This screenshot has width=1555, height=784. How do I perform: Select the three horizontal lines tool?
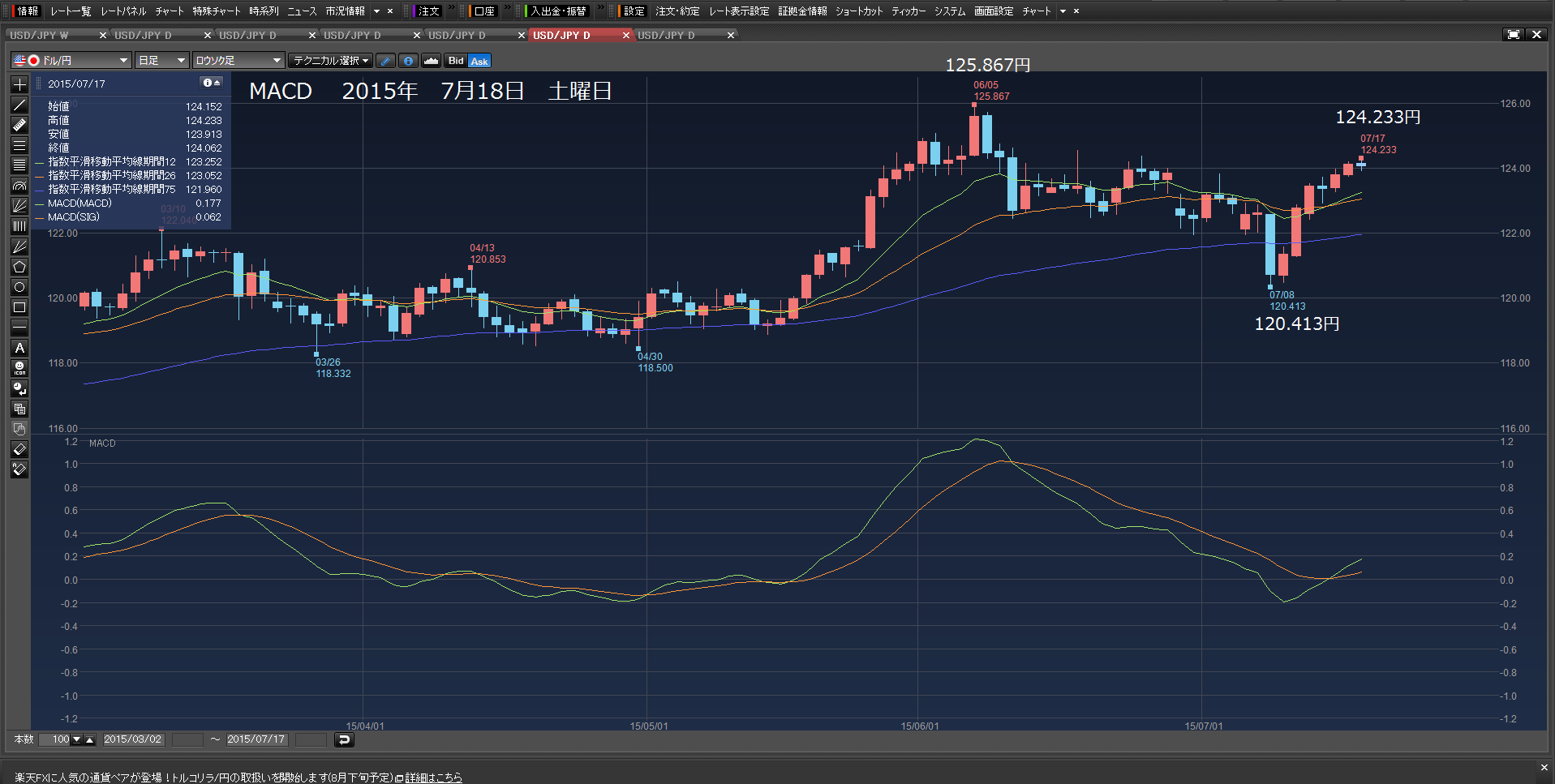click(x=19, y=145)
